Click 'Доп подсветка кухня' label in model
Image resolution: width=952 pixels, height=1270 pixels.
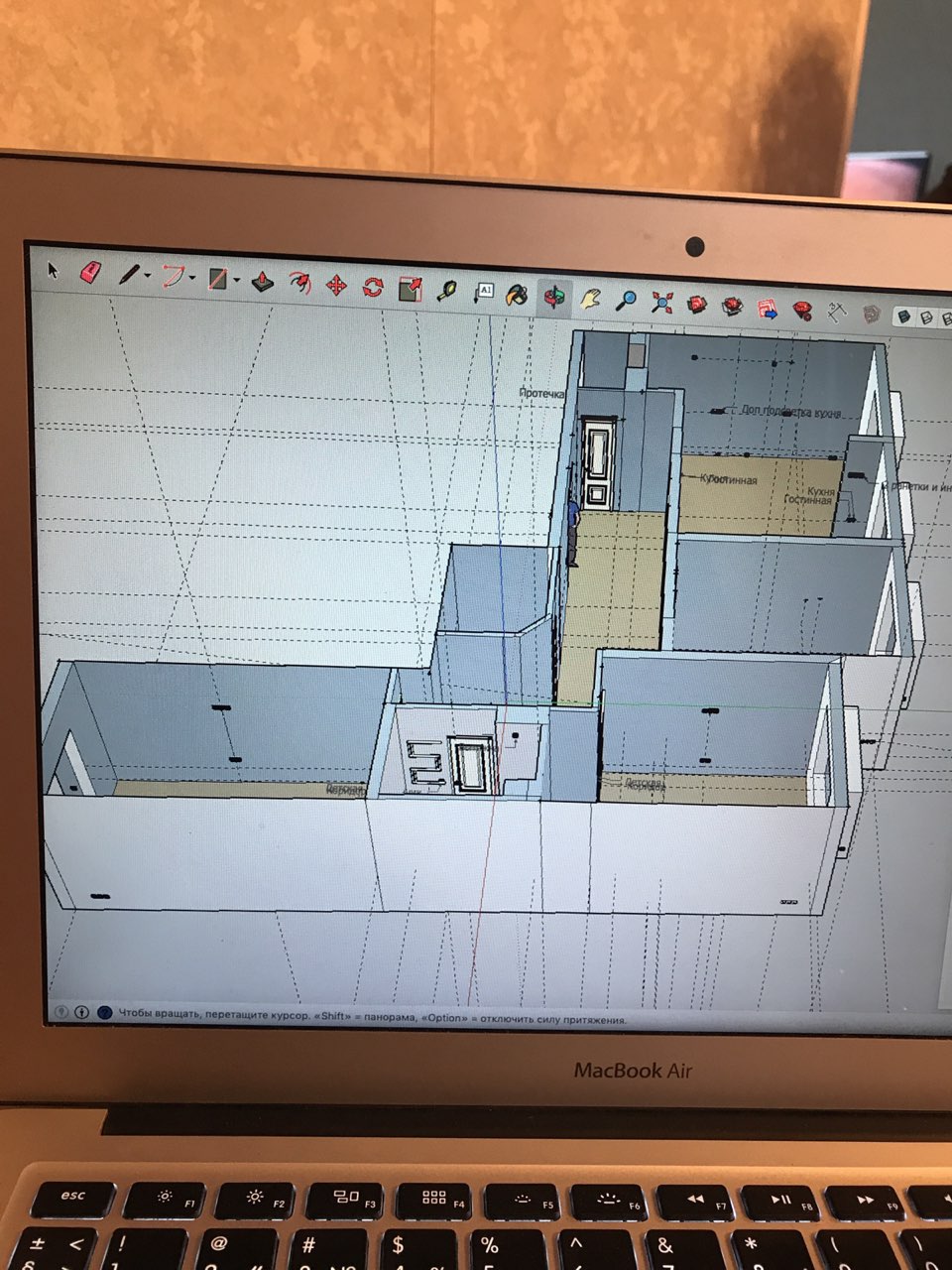[x=791, y=411]
